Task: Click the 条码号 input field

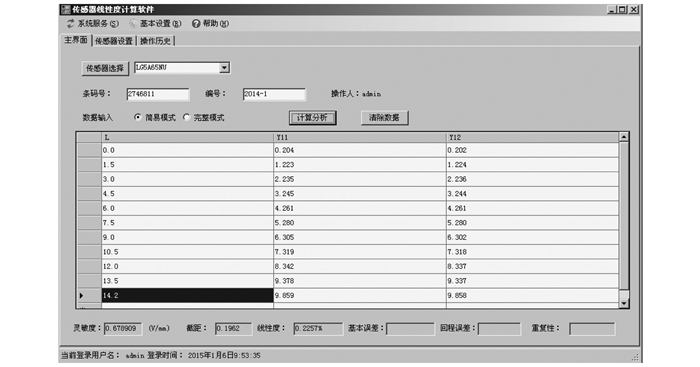Action: click(x=158, y=94)
